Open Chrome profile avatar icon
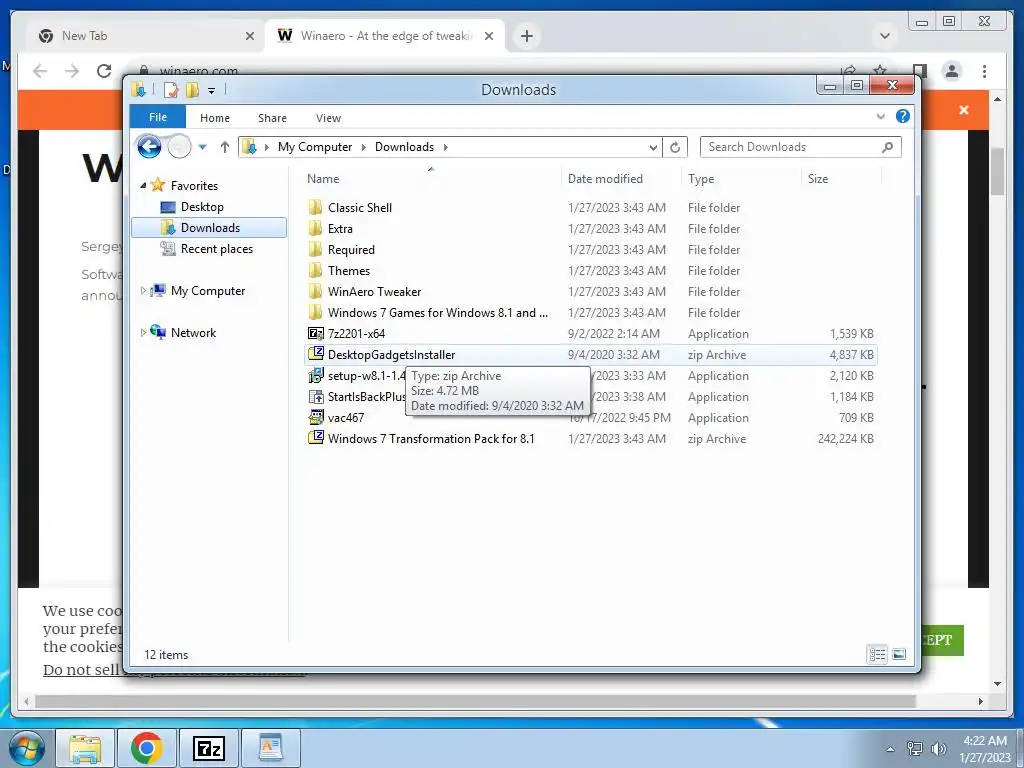 [x=952, y=71]
